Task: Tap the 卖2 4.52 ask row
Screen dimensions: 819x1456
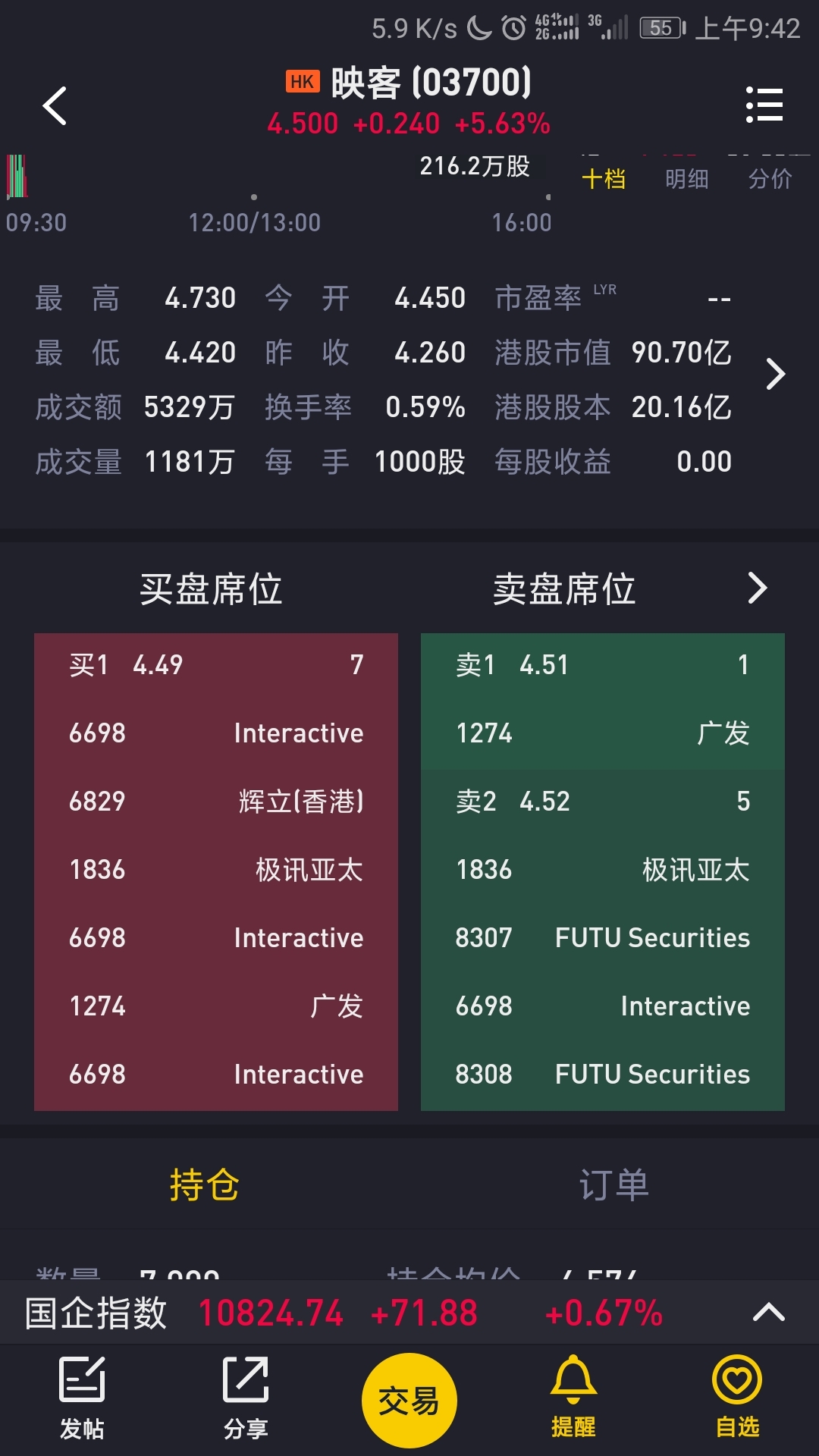Action: 603,802
